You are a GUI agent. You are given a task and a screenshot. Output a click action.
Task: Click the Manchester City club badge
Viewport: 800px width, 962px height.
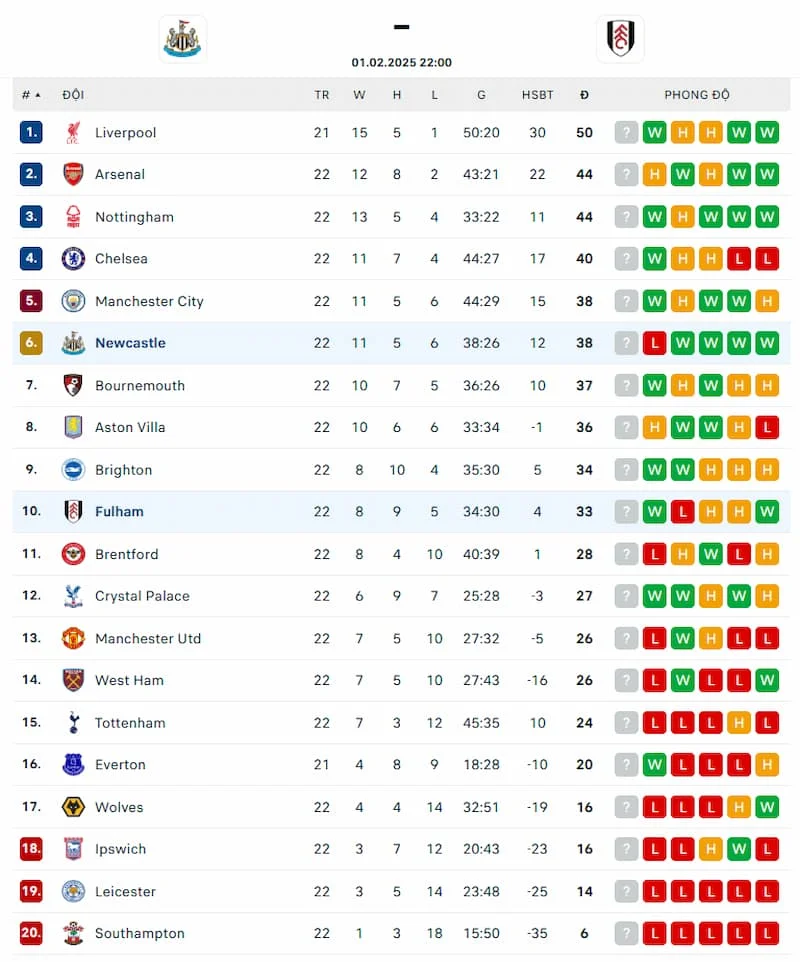(x=73, y=301)
